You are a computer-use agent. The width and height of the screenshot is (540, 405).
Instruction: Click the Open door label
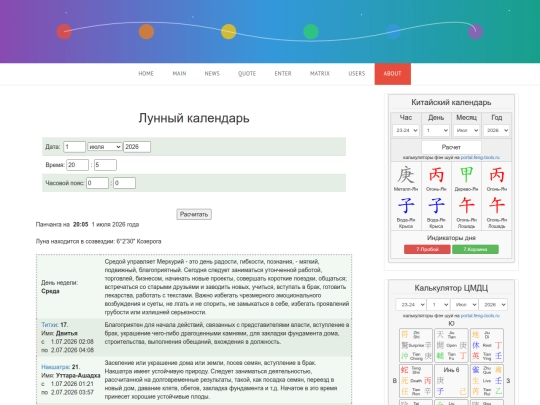451,345
